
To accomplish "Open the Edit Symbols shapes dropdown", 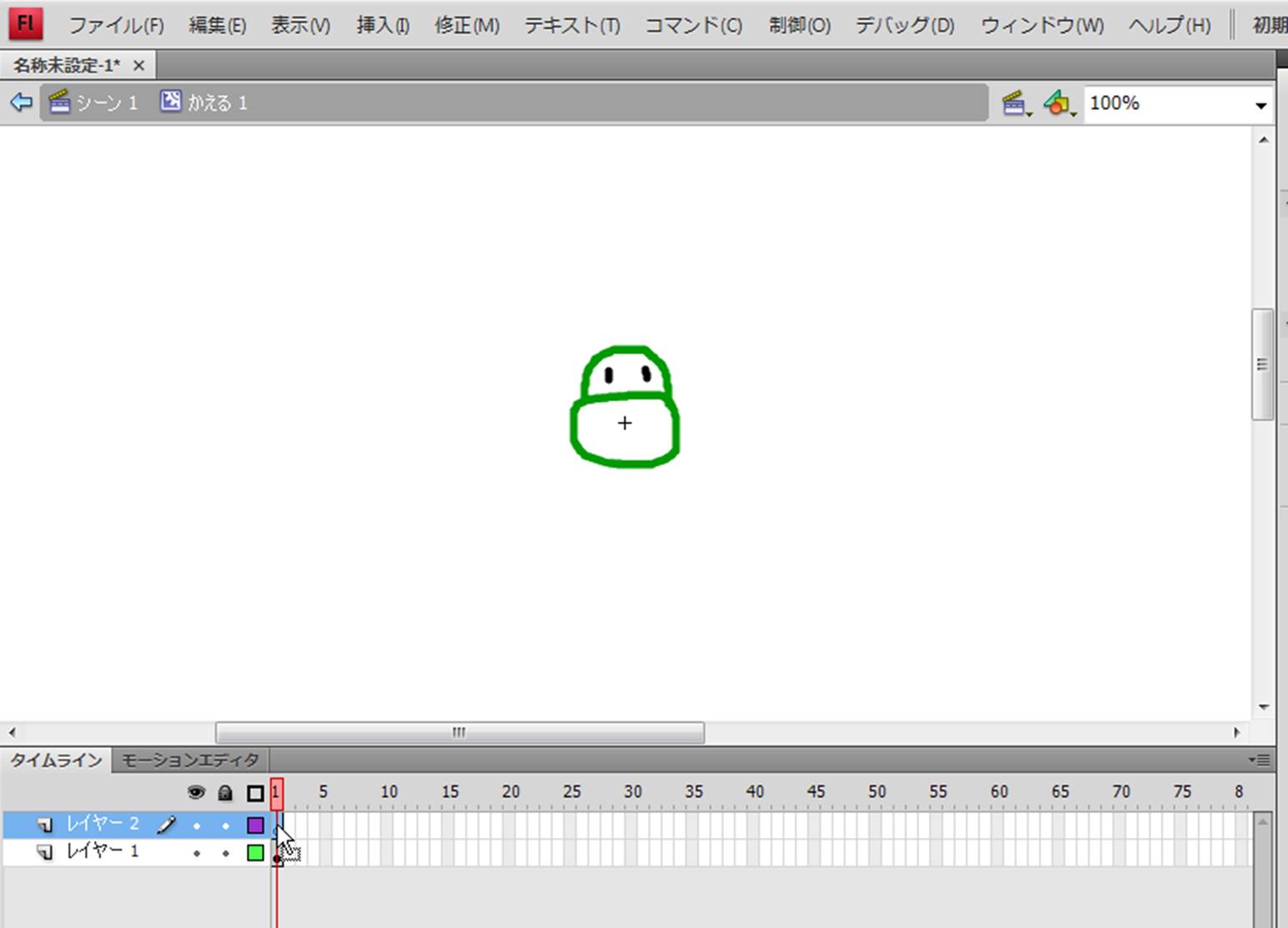I will pyautogui.click(x=1059, y=104).
